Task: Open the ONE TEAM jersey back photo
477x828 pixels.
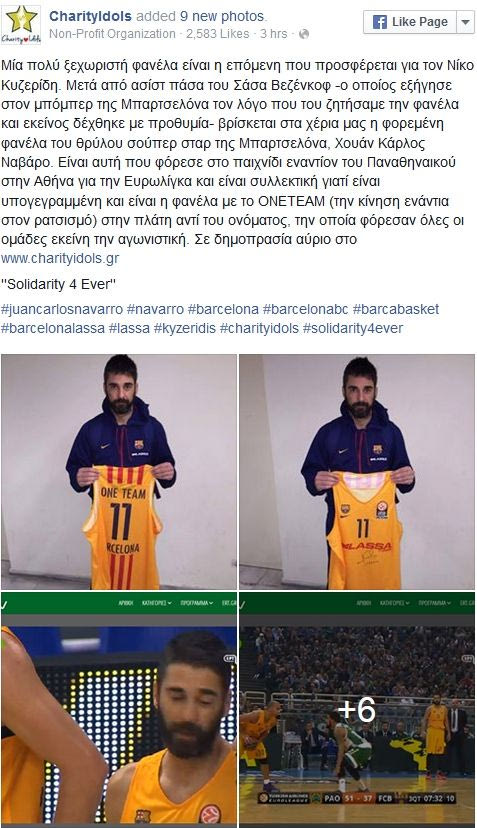Action: (x=119, y=472)
